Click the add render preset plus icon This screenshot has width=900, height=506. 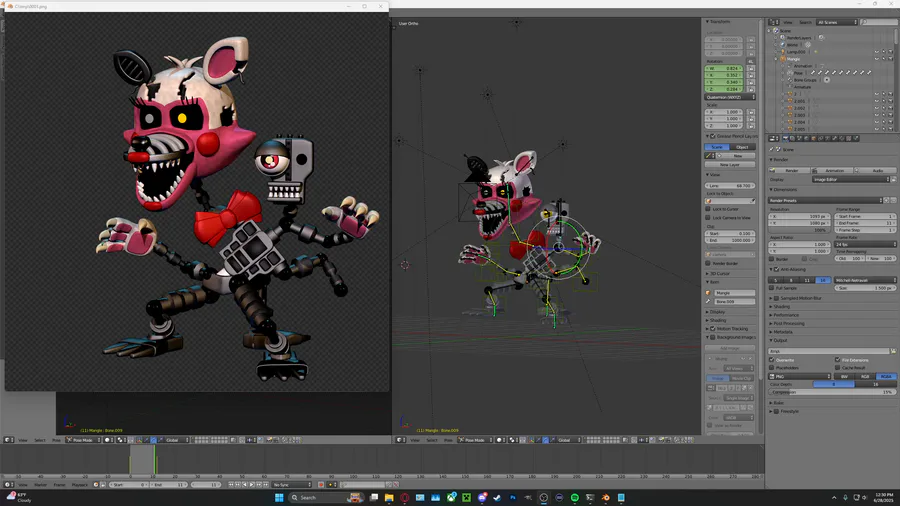pos(886,200)
